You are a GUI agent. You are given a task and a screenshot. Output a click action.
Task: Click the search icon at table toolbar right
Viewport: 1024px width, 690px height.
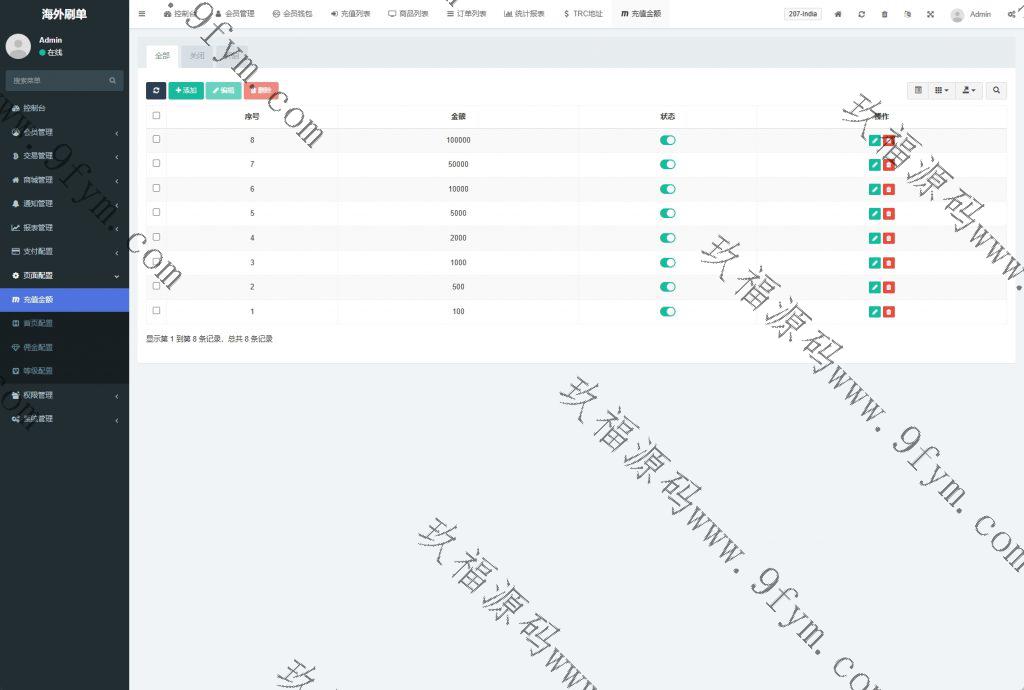click(x=996, y=90)
